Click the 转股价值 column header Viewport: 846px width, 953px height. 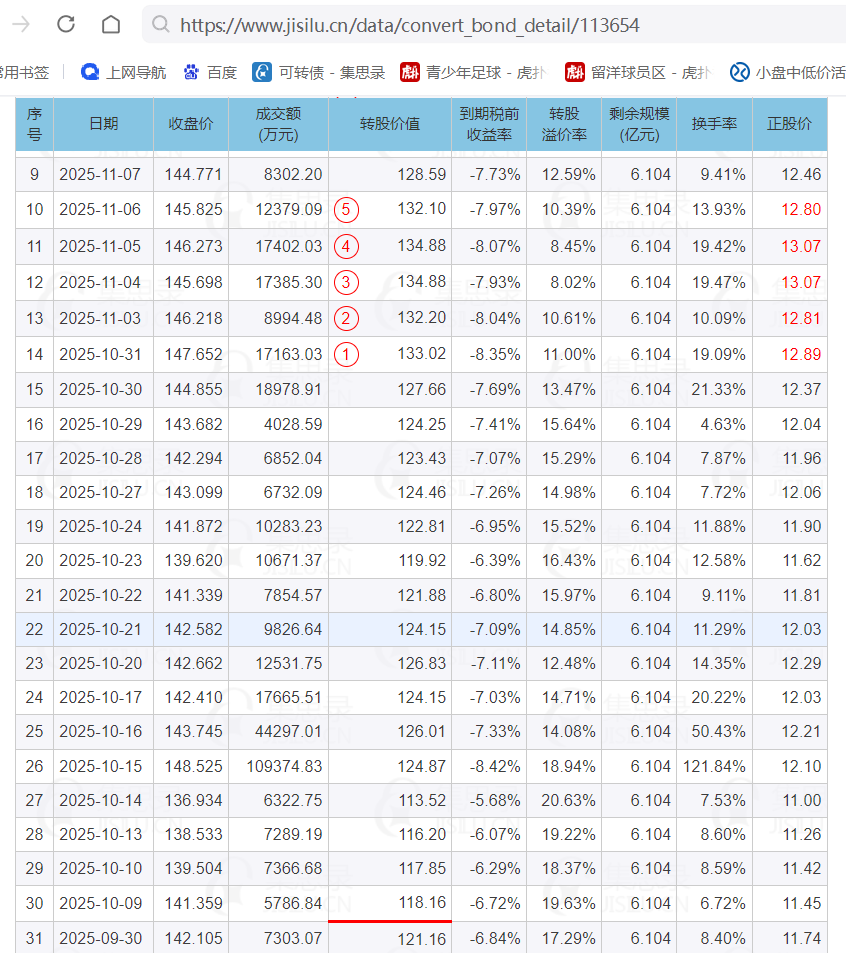[389, 124]
